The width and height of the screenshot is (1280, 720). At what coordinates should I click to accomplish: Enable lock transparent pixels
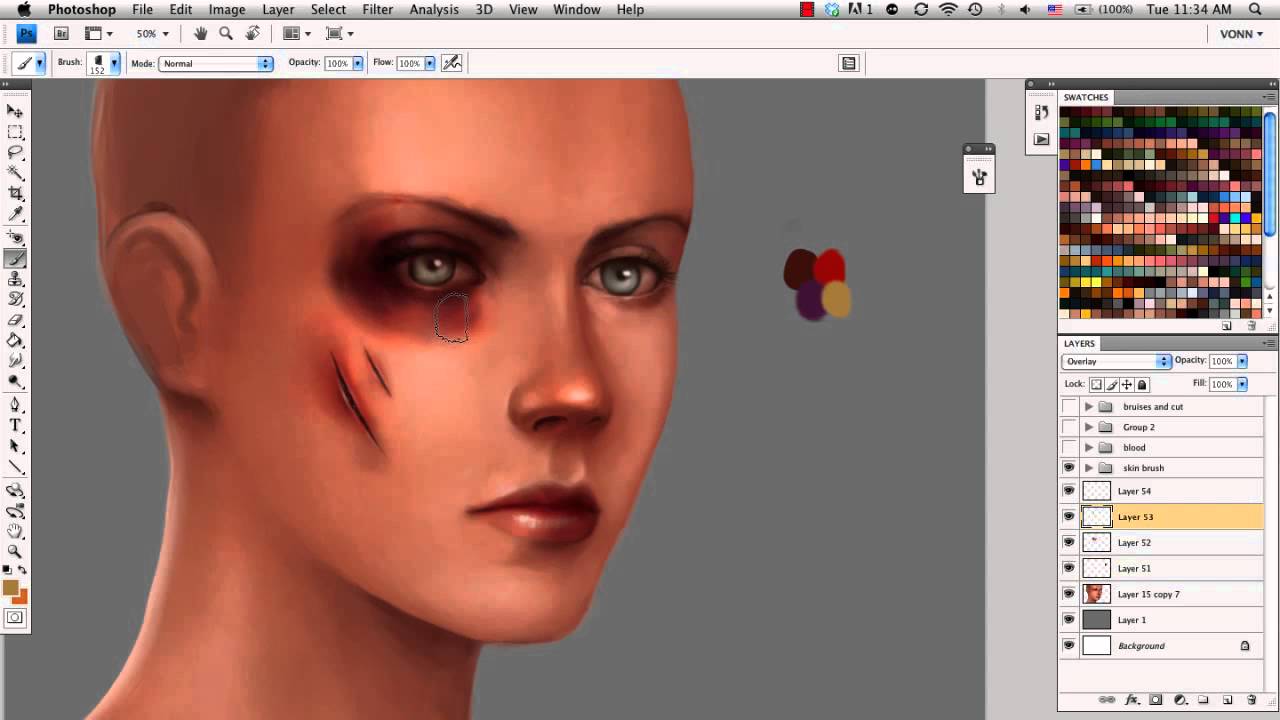point(1096,384)
